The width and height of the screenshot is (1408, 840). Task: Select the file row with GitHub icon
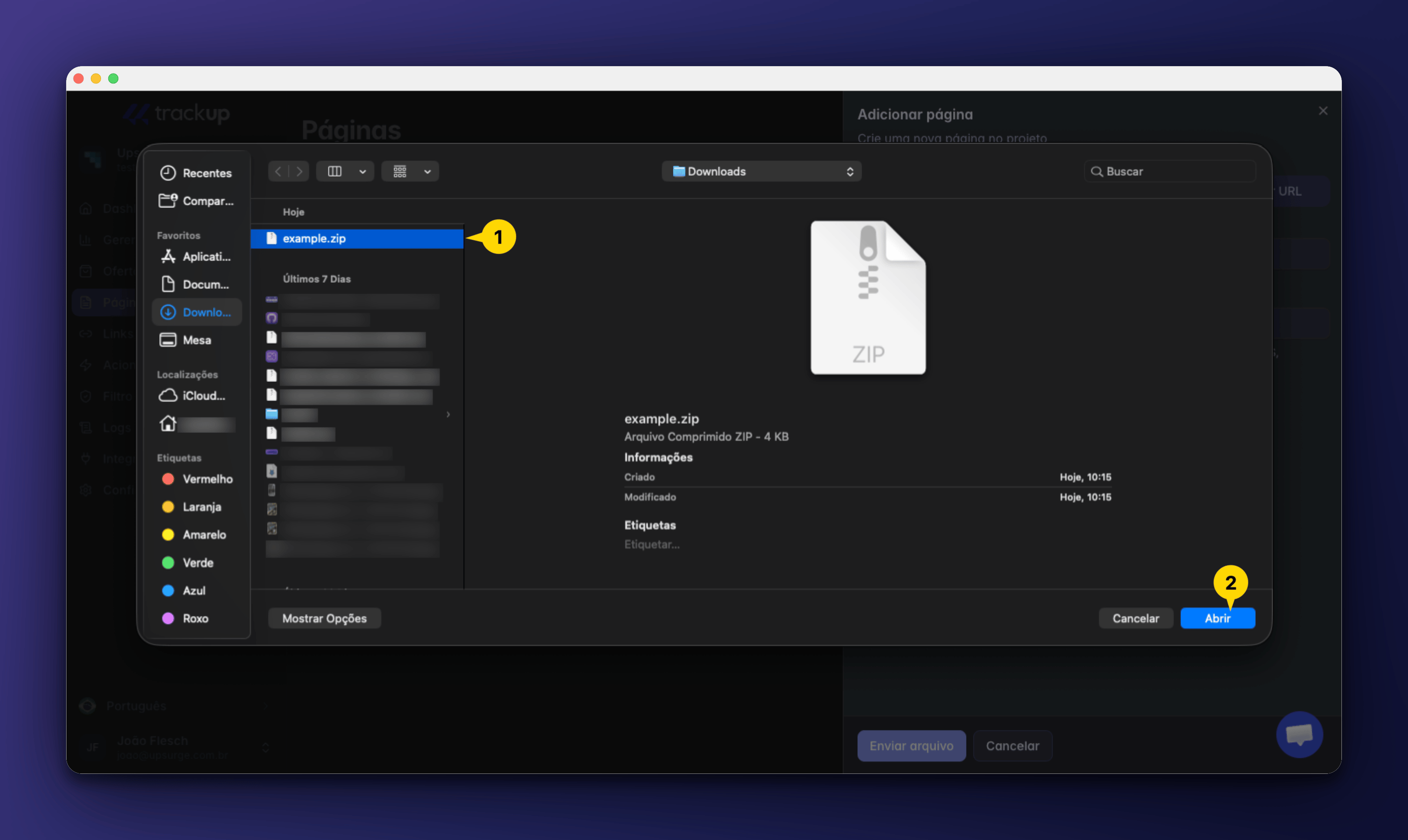coord(318,319)
